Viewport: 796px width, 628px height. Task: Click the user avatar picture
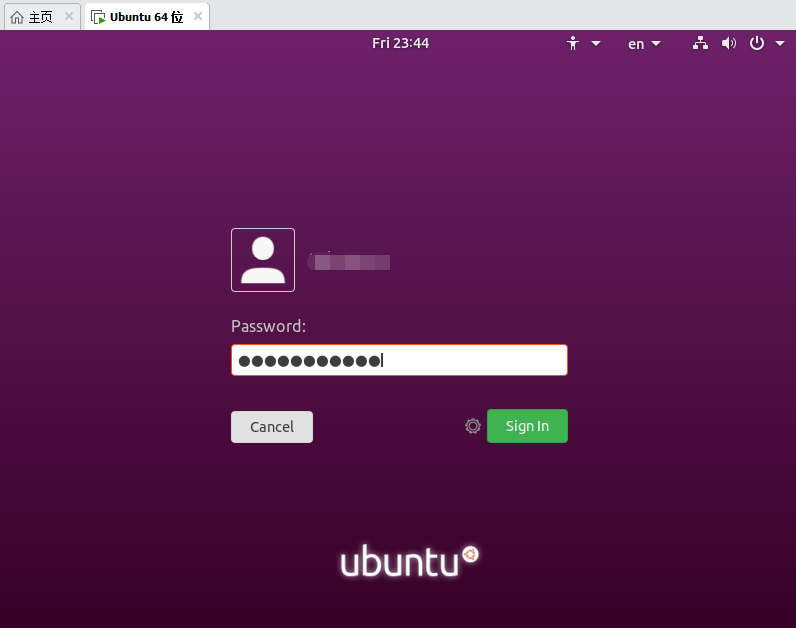[263, 260]
